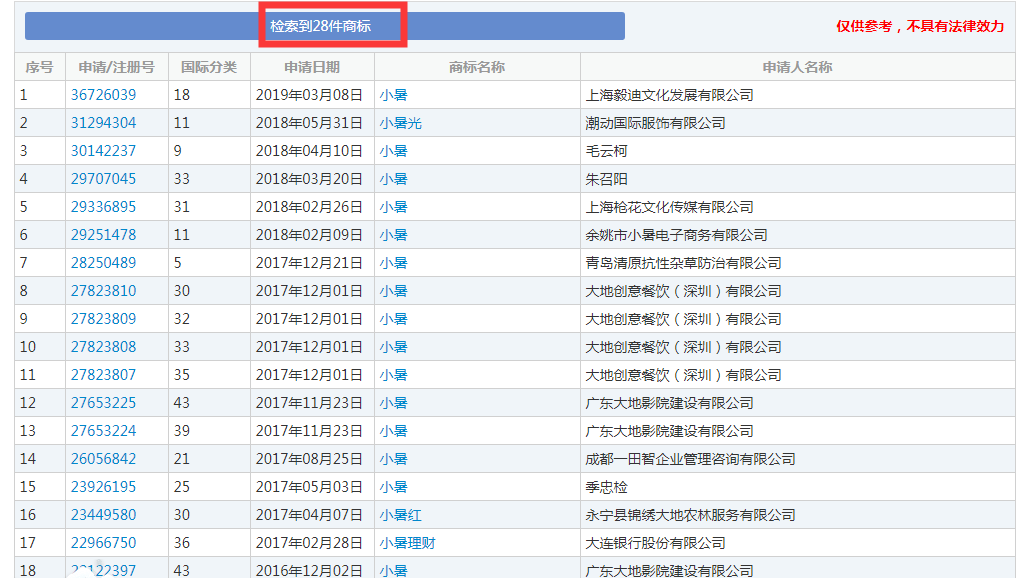
Task: Click registration number 23926195
Action: coord(103,487)
